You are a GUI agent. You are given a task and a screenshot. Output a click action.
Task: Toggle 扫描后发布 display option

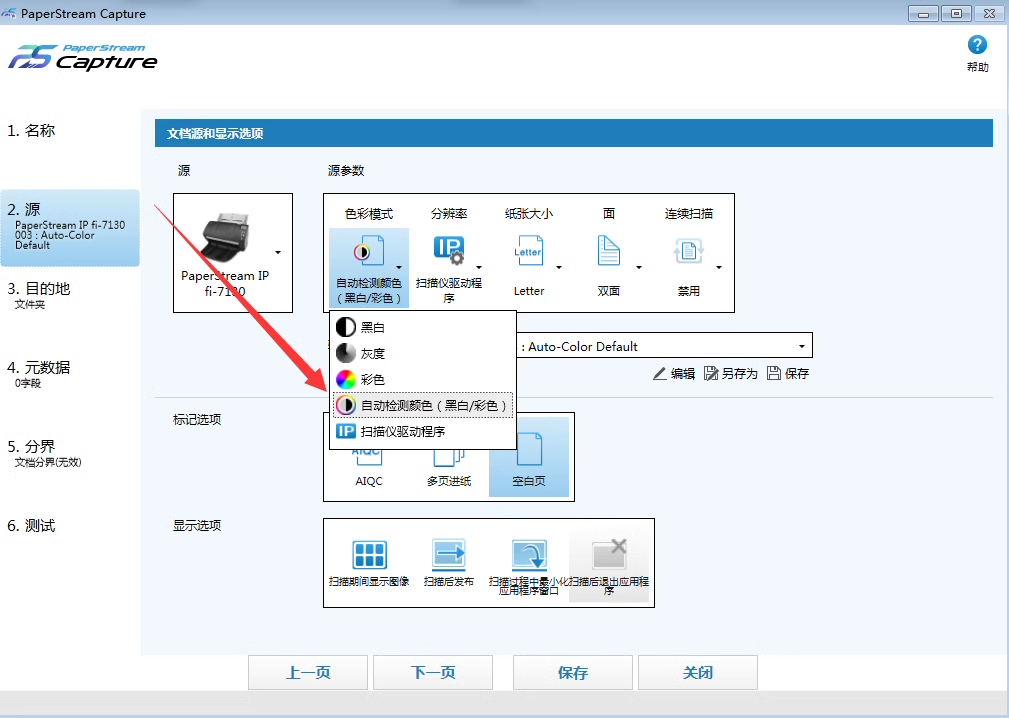449,563
